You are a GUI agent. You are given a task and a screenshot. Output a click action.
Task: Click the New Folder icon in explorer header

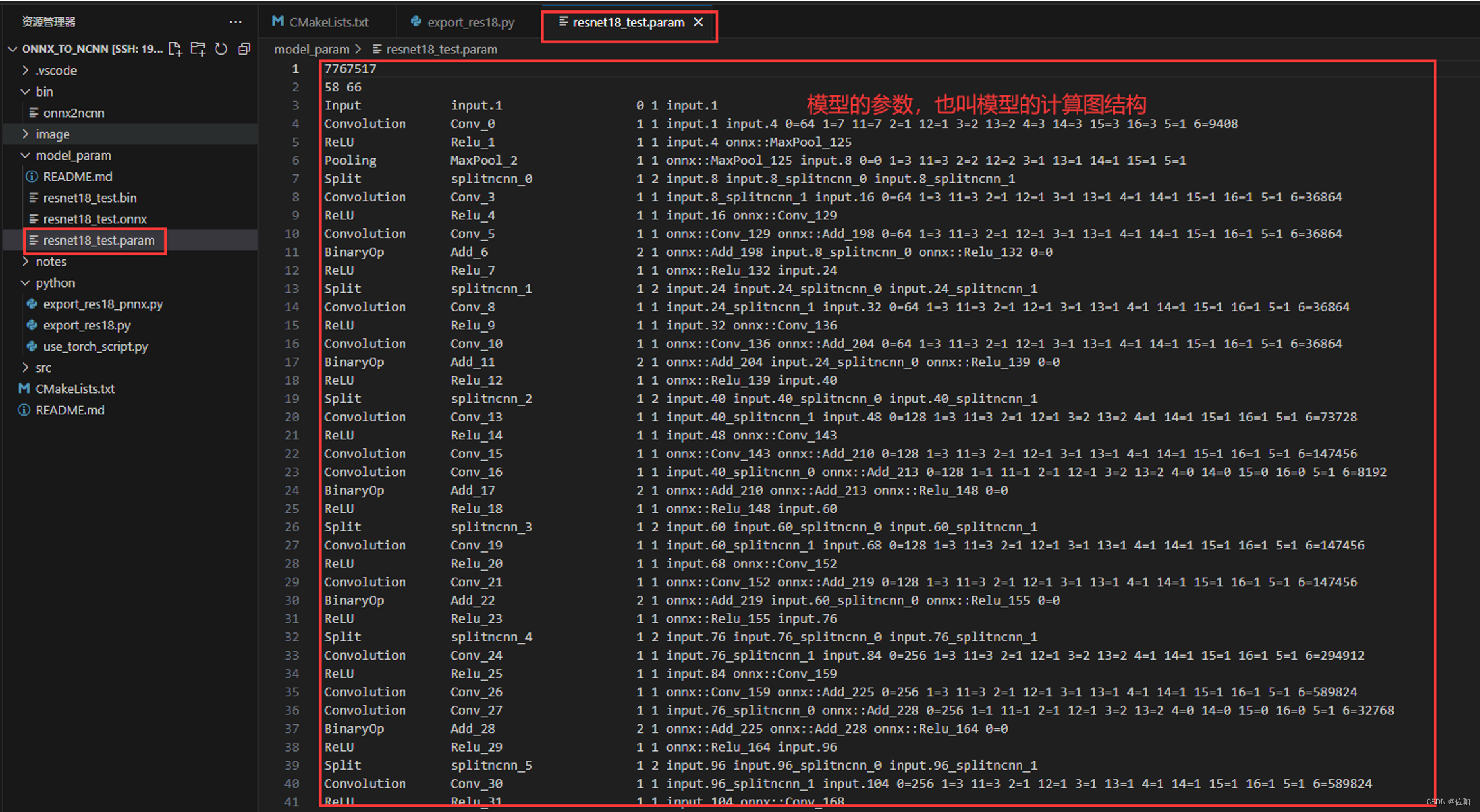[198, 49]
